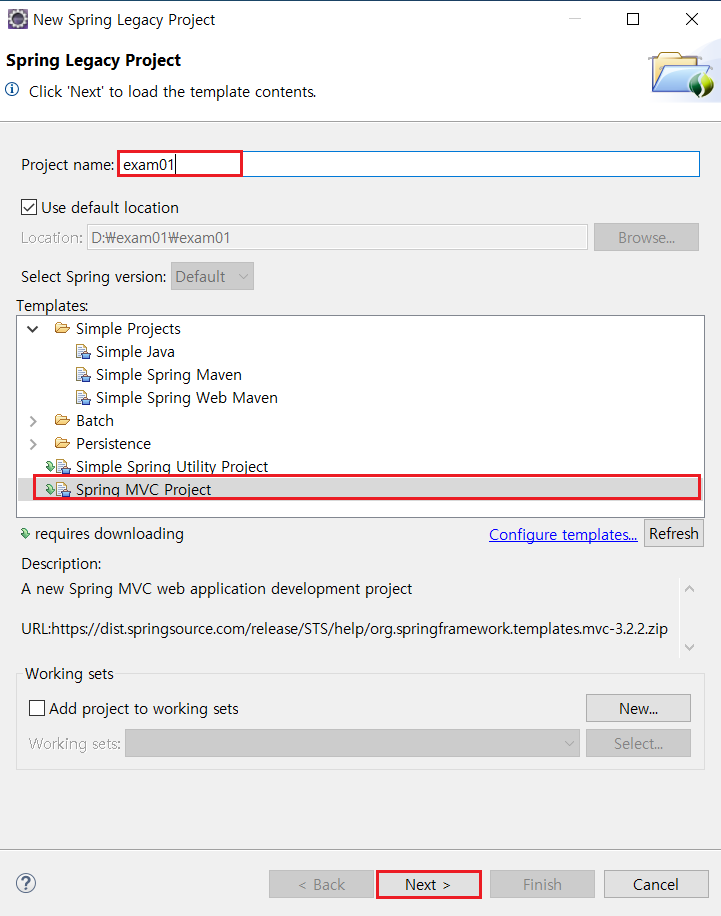Click the Simple Spring Maven template icon

pos(83,374)
